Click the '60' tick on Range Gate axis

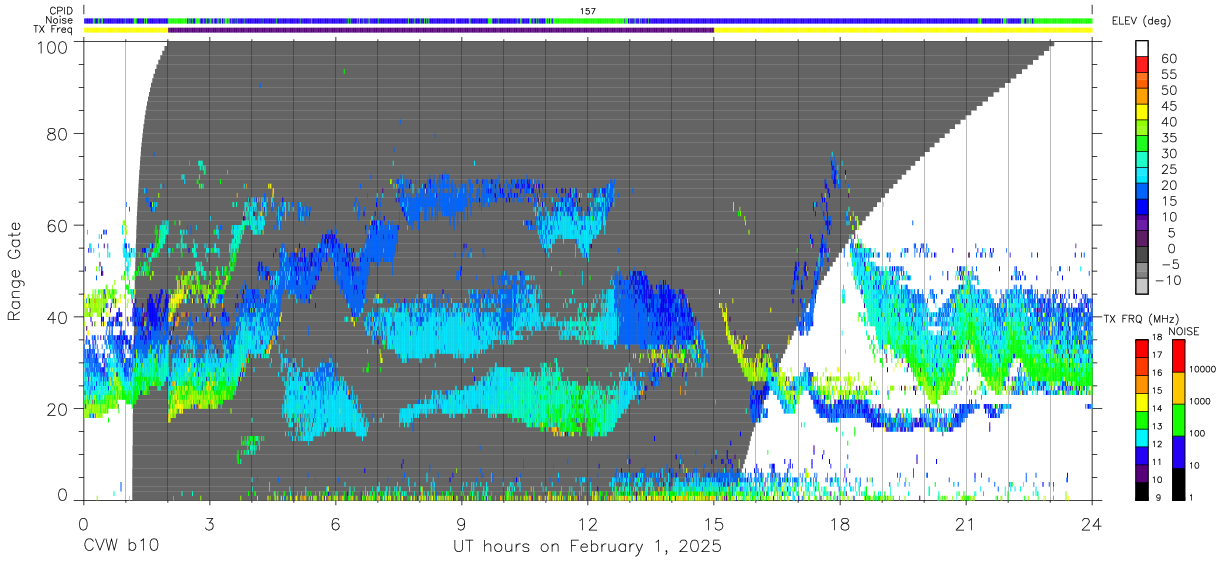[59, 226]
